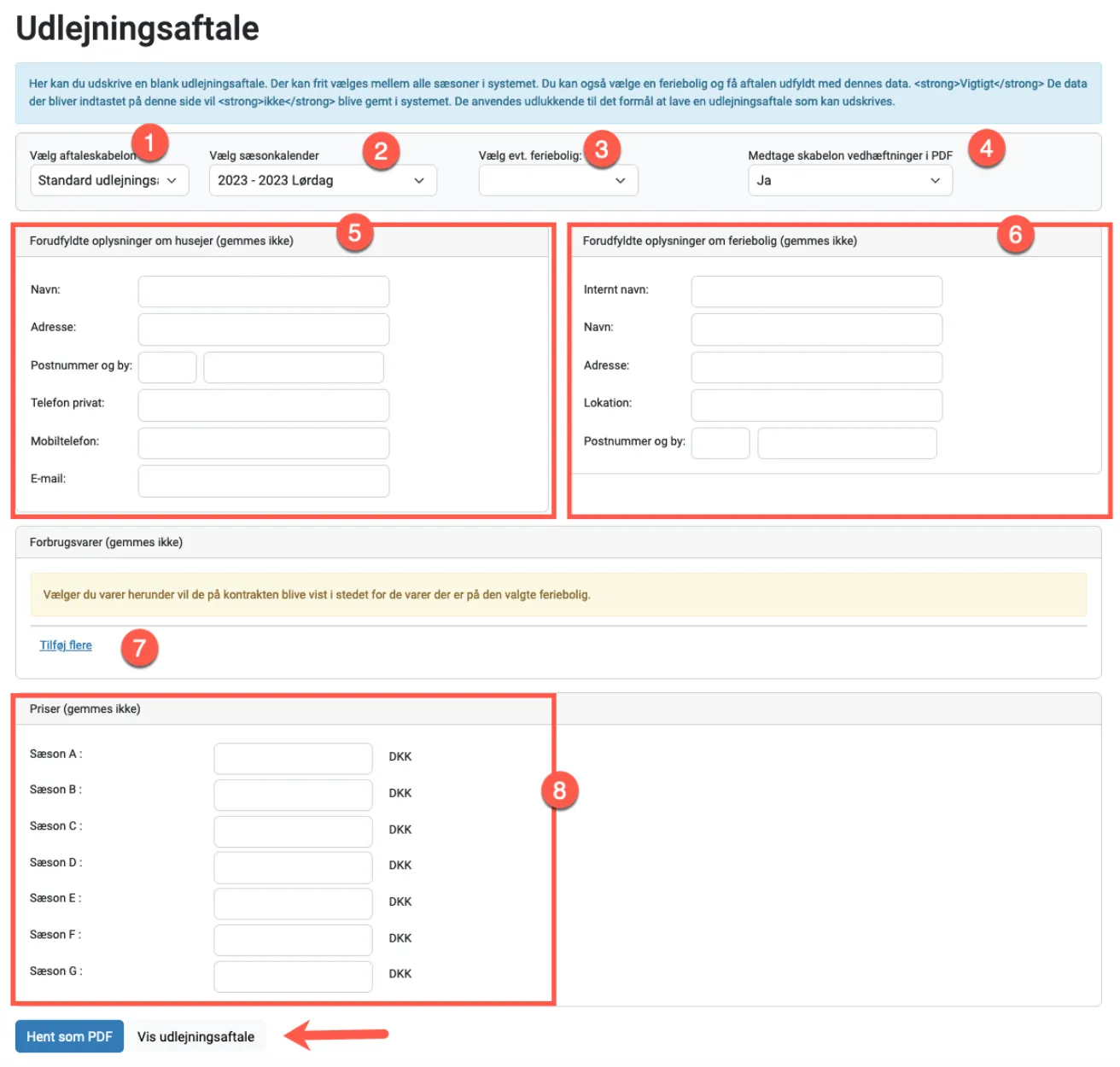Click the Internt navn field for feriebolig
Viewport: 1120px width, 1067px height.
point(816,291)
